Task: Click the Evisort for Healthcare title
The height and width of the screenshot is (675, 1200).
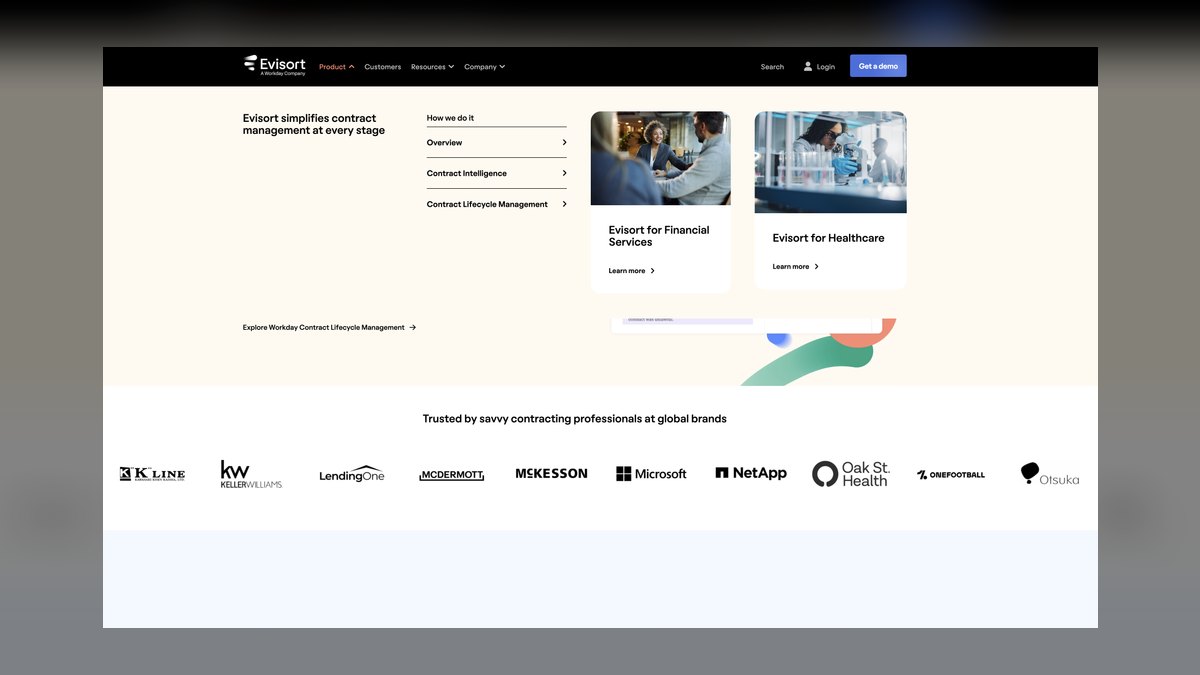Action: [829, 238]
